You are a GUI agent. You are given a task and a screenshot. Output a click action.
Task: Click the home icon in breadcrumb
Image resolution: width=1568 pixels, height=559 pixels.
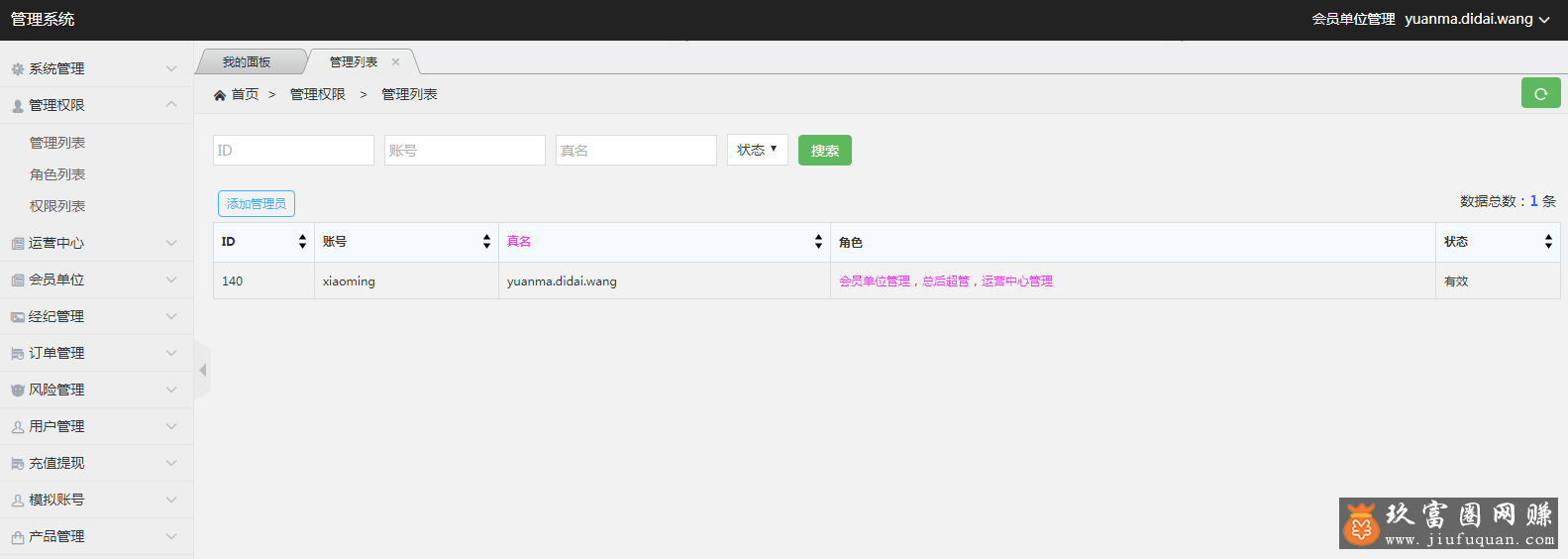click(x=220, y=95)
